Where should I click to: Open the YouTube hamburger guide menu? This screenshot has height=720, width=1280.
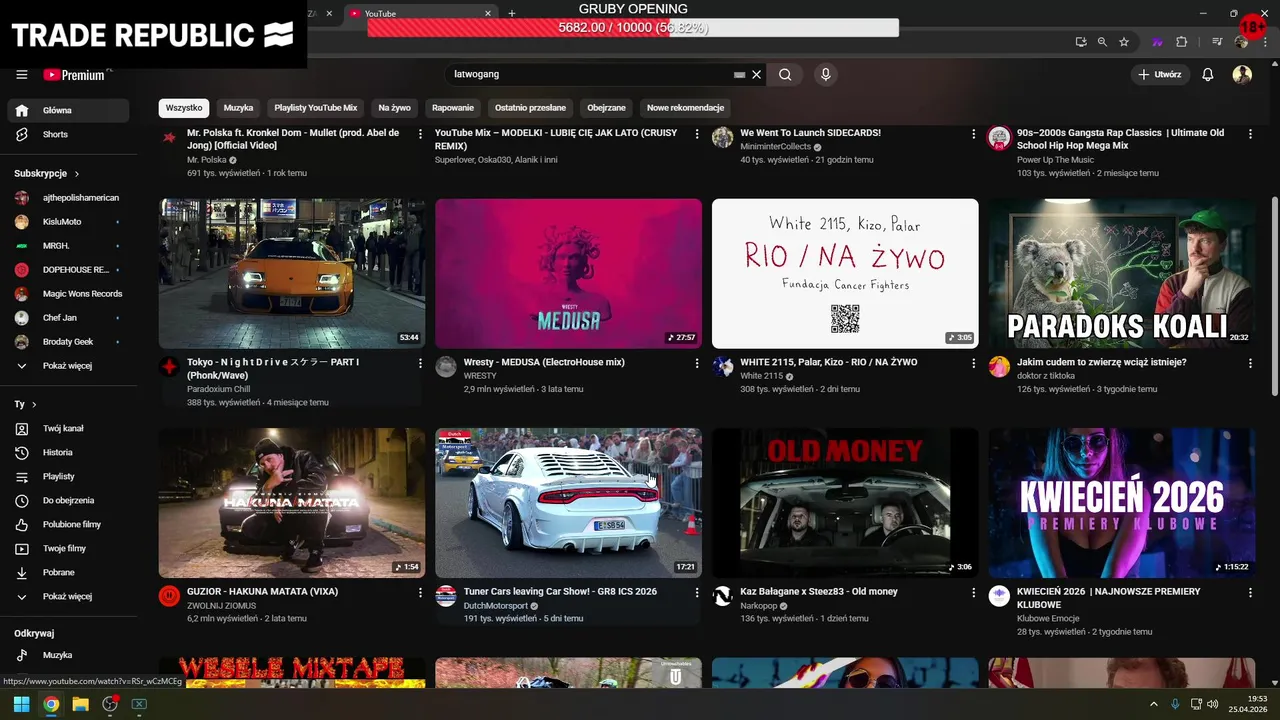(21, 74)
